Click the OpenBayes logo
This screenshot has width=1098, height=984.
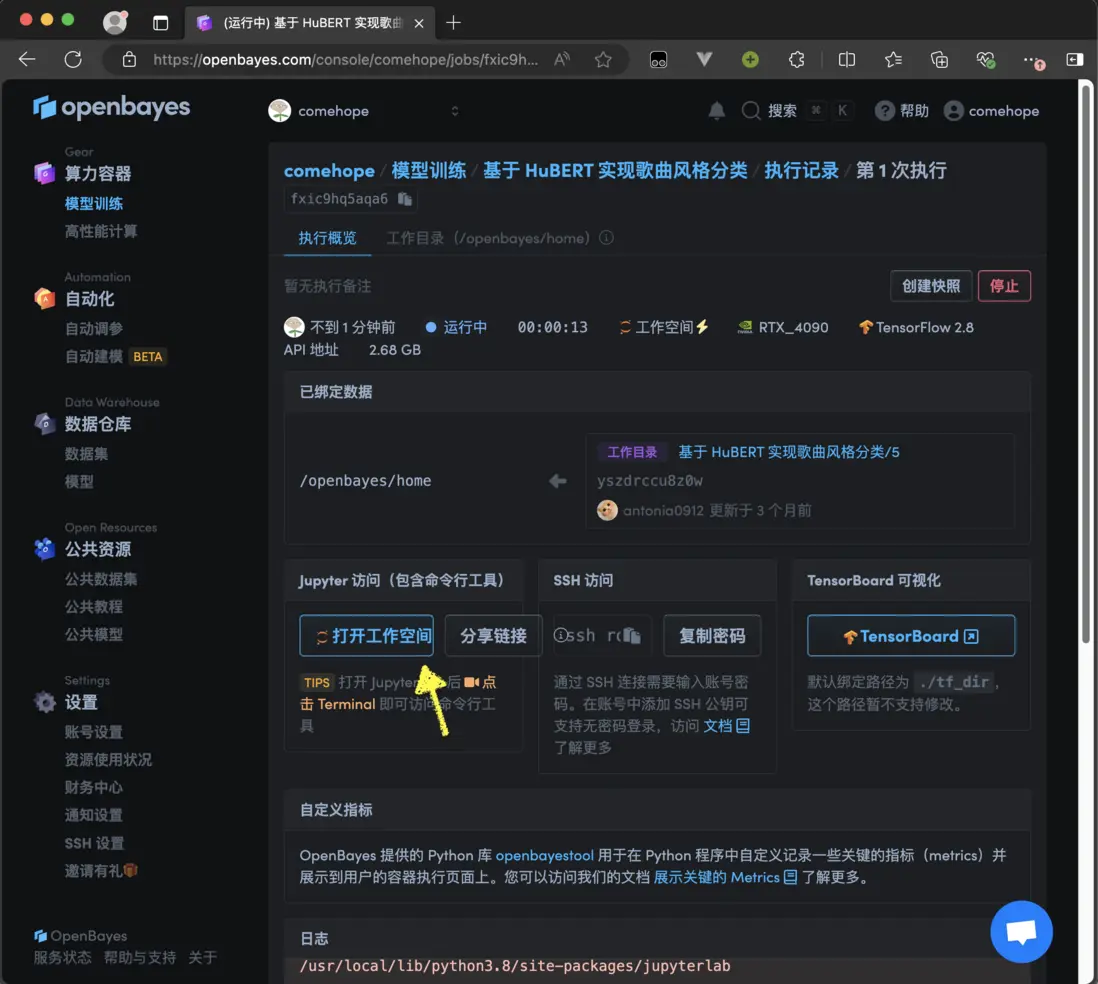click(x=111, y=108)
